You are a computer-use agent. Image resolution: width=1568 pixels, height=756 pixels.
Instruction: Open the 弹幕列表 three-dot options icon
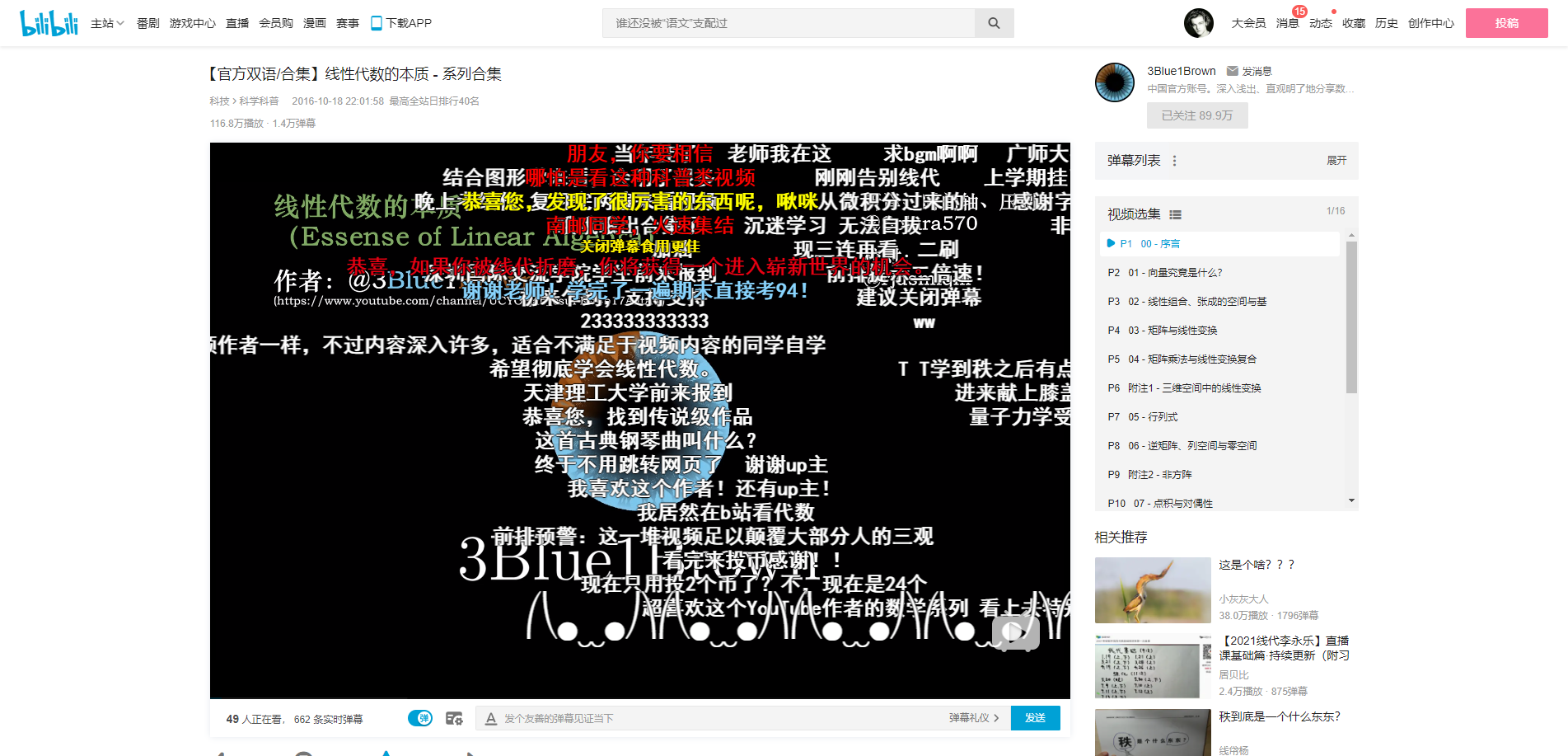click(1174, 161)
